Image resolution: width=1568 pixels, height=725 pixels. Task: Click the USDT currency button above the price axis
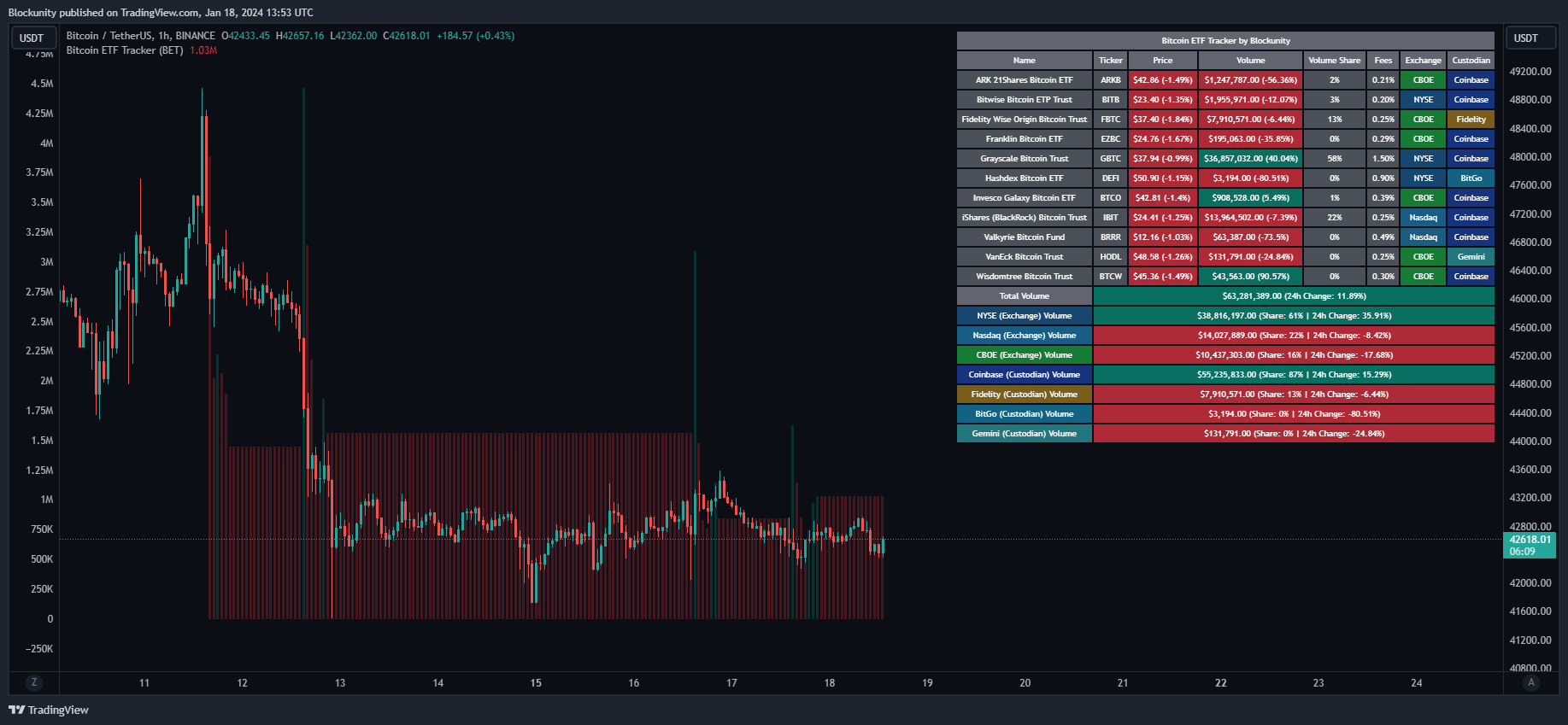tap(1530, 38)
